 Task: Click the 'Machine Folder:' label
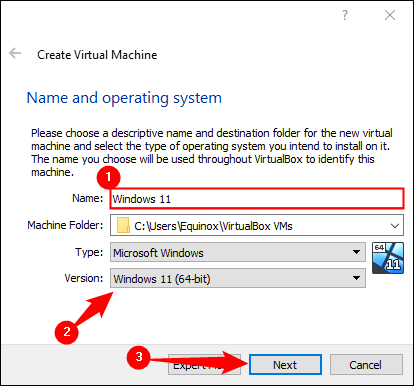pos(65,225)
